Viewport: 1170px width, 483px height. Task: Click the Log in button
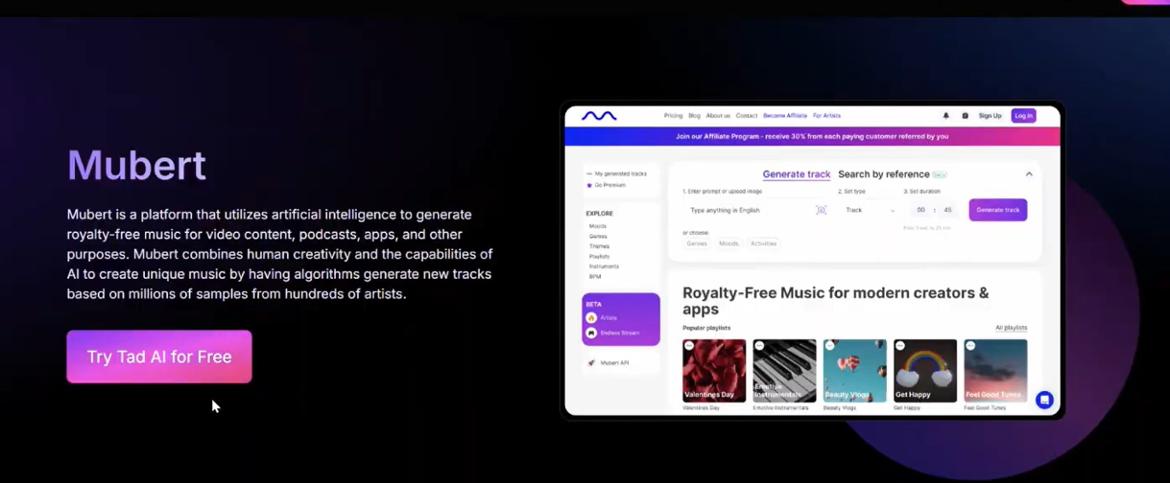tap(1024, 116)
